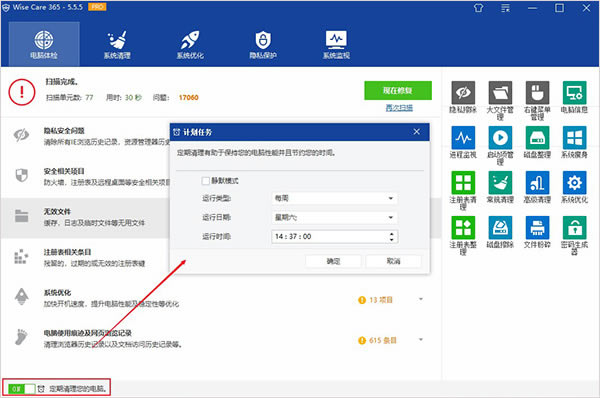Confirm the schedule with the 确定 button

pyautogui.click(x=333, y=261)
